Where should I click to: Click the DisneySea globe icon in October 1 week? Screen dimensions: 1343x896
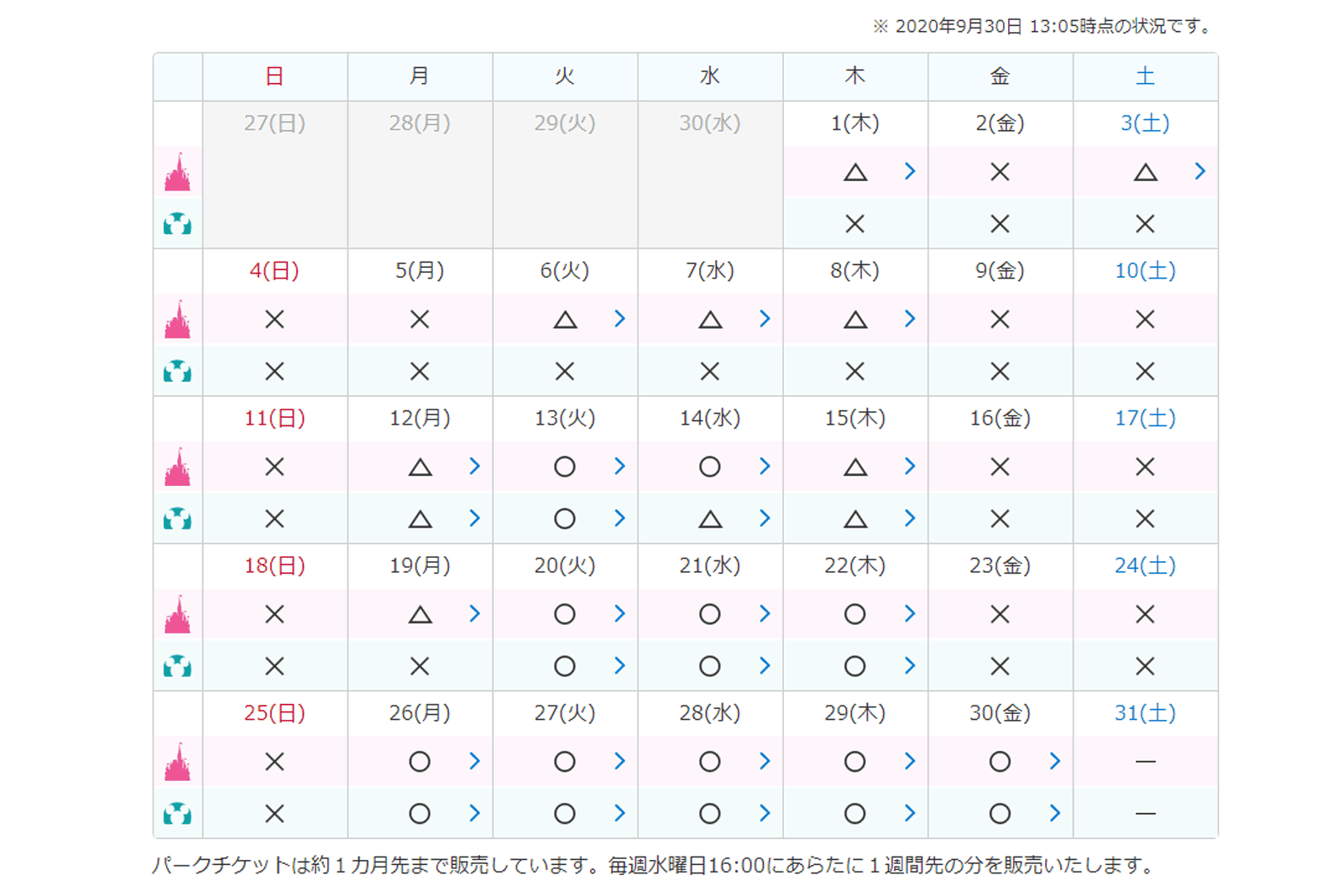(x=177, y=224)
